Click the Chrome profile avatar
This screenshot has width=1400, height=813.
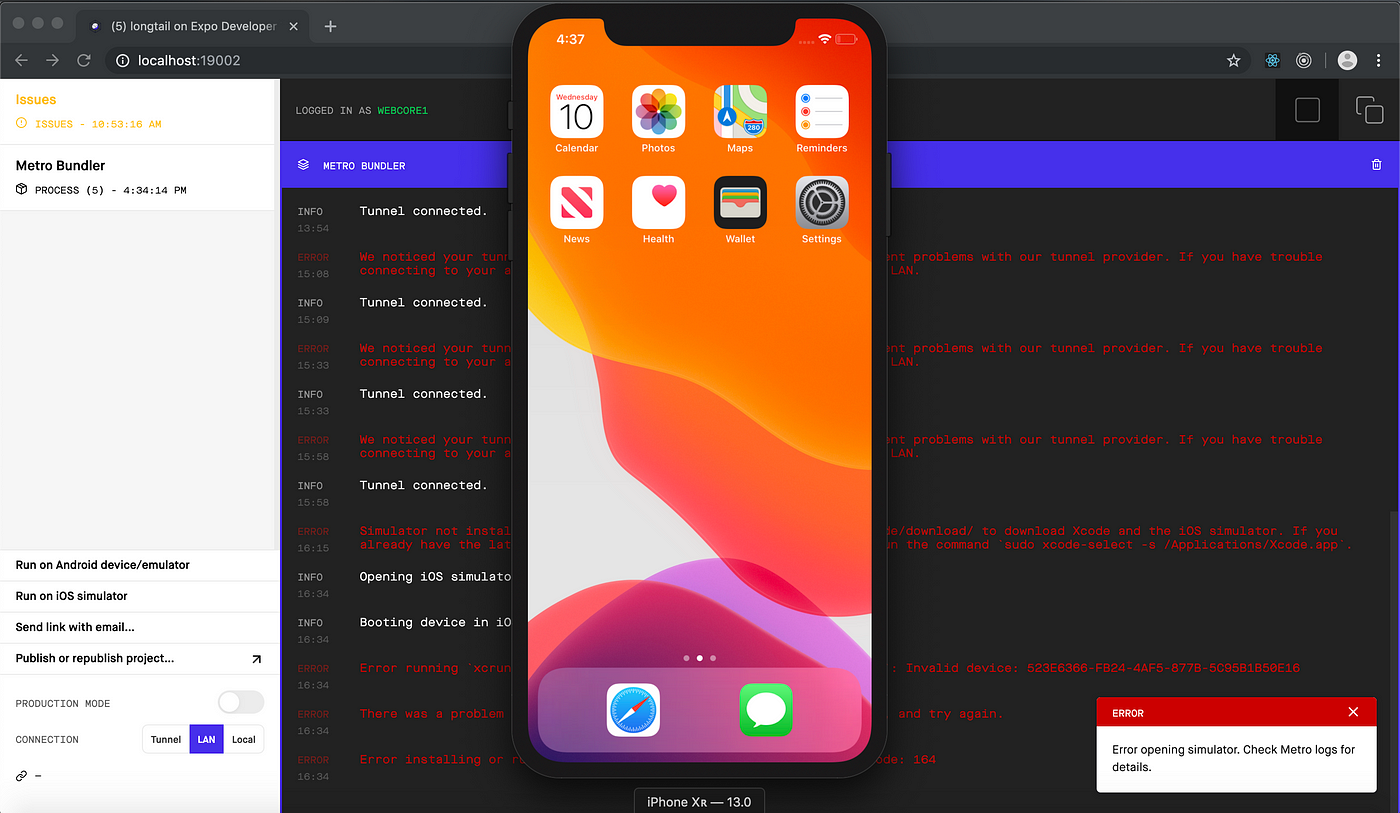[1347, 61]
